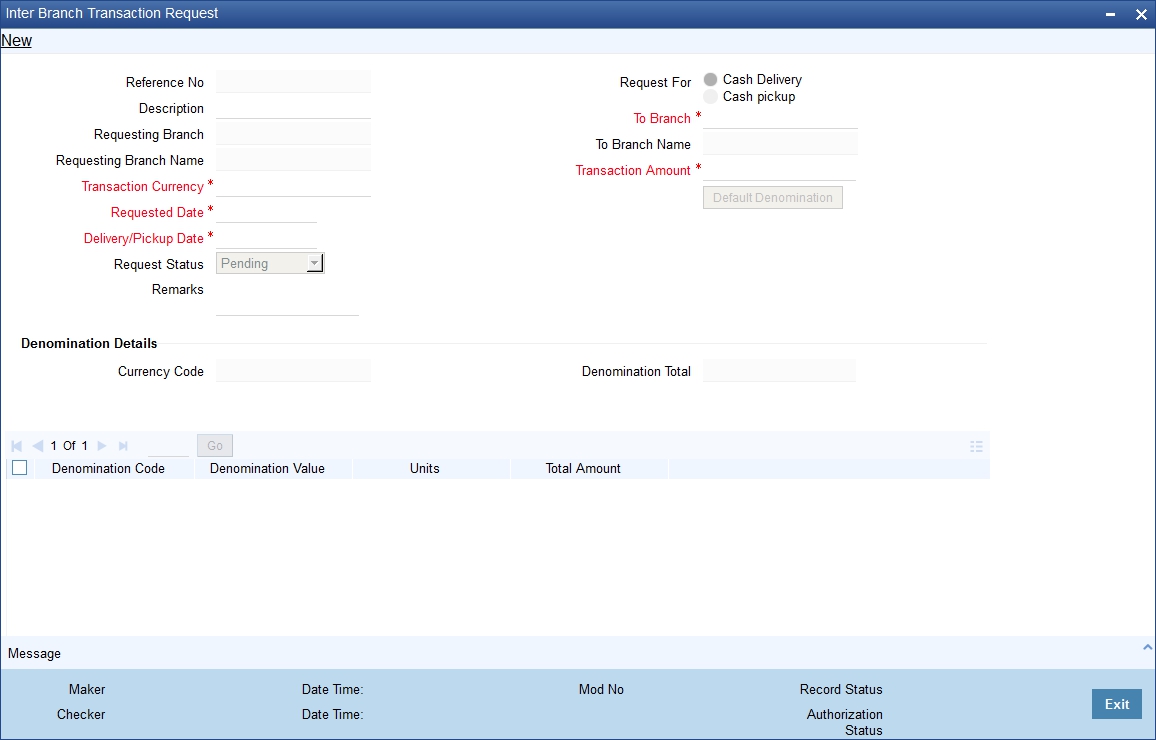Click into the Description field

pos(293,108)
